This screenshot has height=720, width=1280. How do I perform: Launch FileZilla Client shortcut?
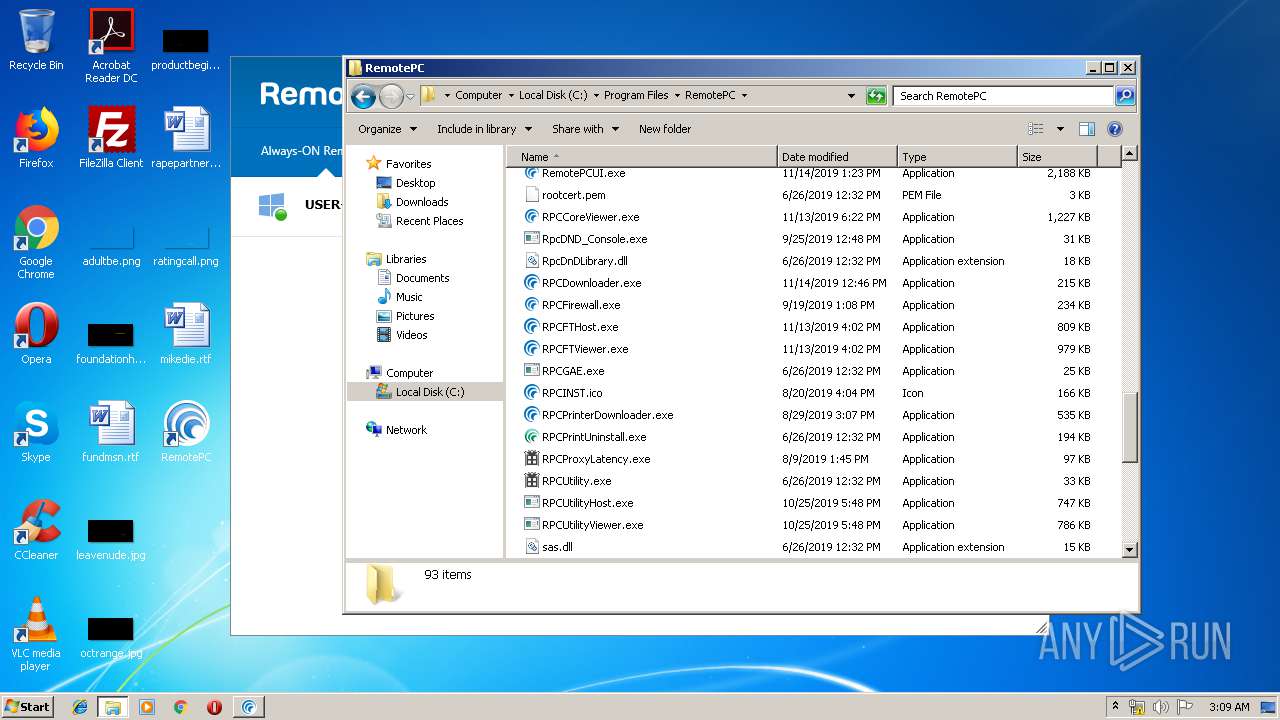point(111,137)
